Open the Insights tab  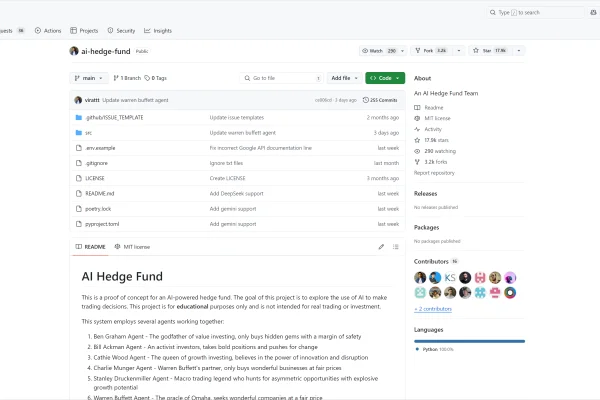[158, 31]
